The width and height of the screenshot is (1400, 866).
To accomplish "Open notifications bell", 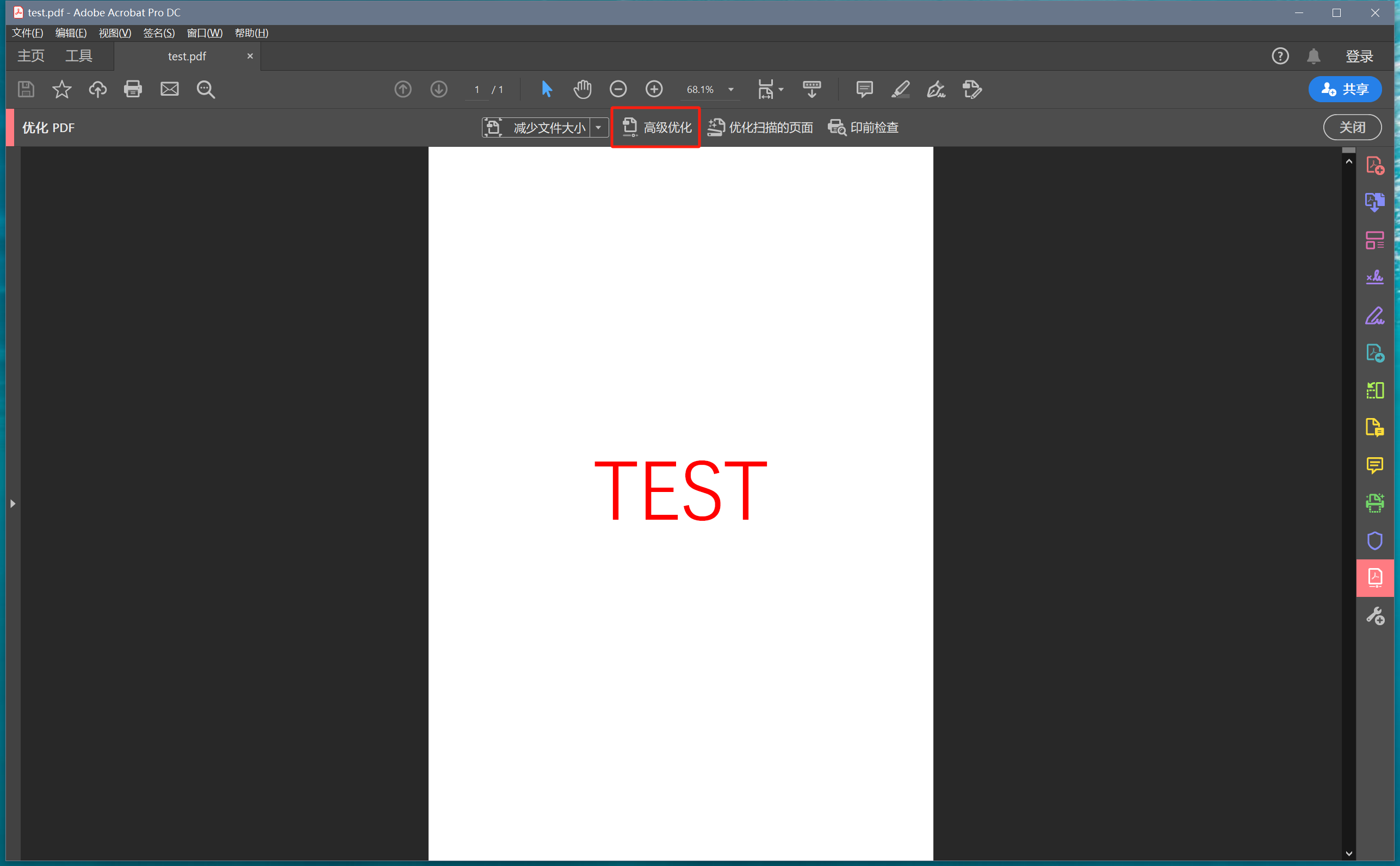I will (1314, 56).
